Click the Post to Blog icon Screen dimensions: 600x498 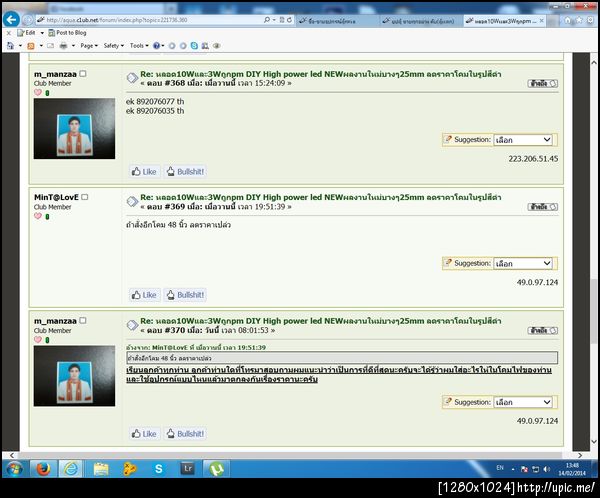coord(52,33)
